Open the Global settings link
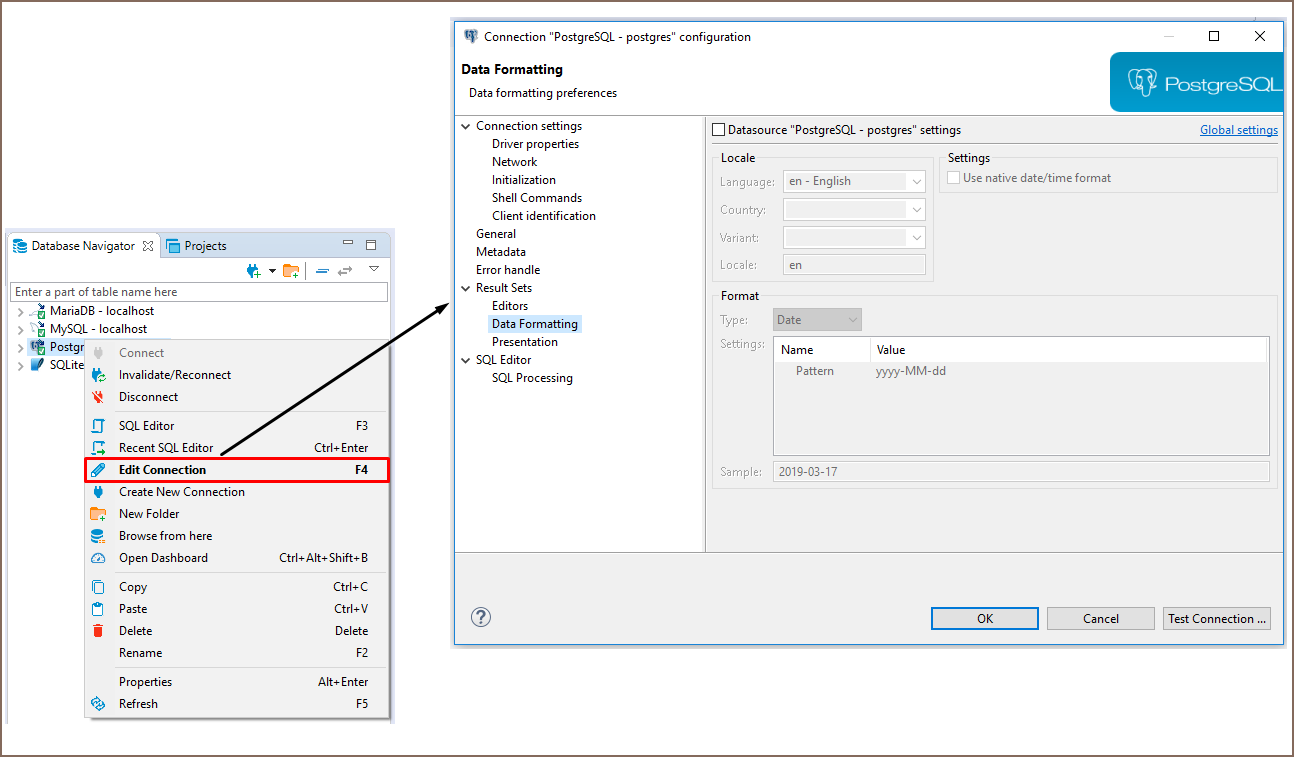Viewport: 1294px width, 757px height. [x=1238, y=130]
